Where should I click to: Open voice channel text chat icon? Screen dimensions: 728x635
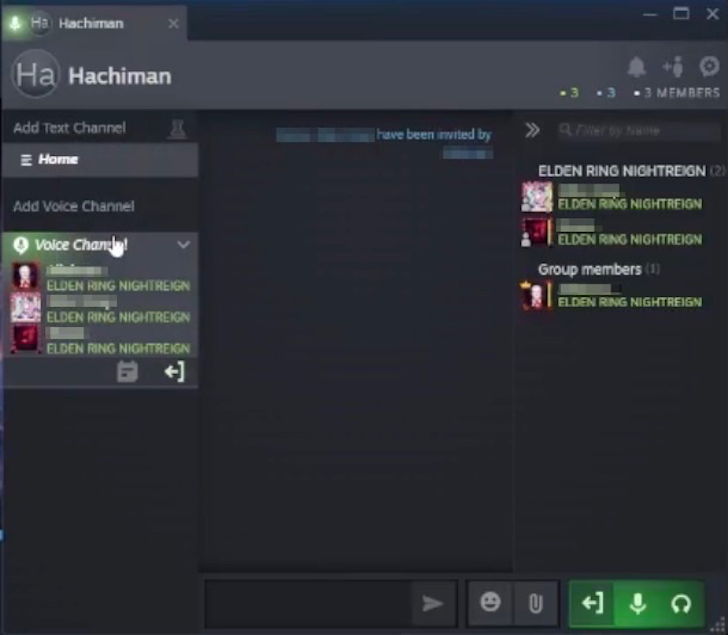(x=127, y=372)
